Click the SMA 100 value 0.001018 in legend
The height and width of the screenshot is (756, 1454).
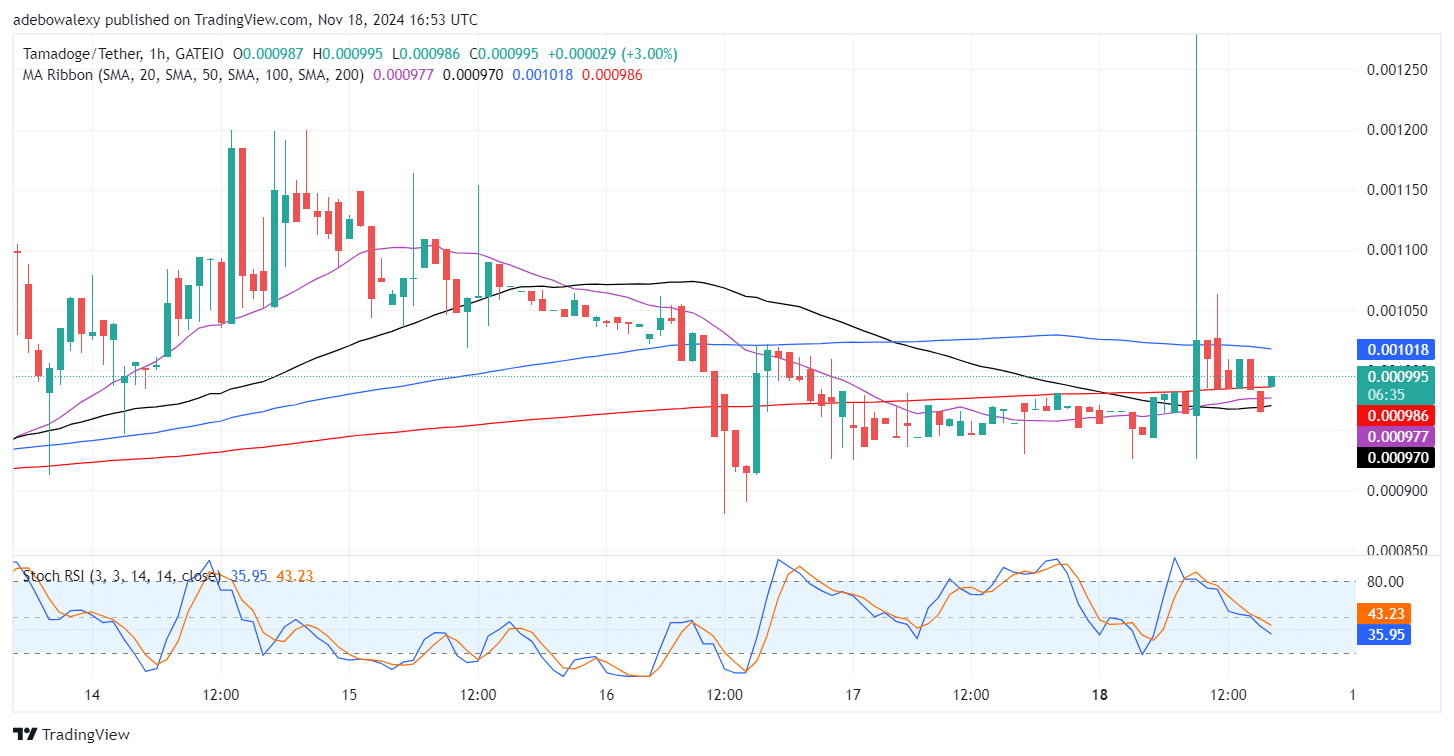(x=543, y=75)
